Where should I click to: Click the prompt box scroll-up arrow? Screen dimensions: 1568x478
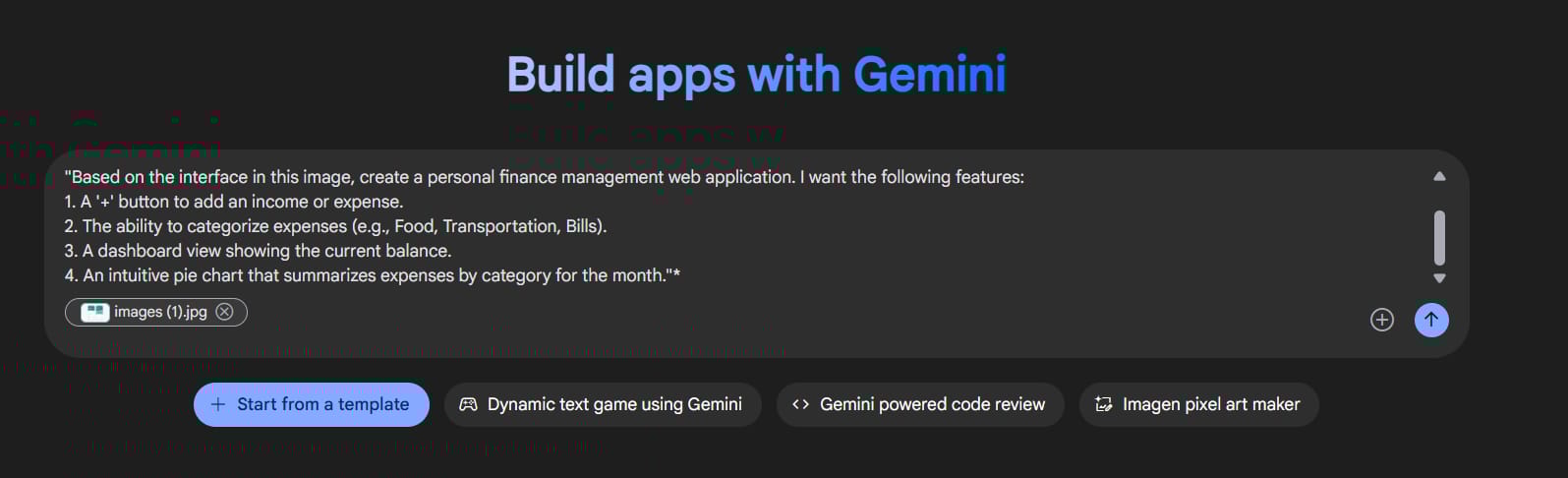tap(1439, 177)
